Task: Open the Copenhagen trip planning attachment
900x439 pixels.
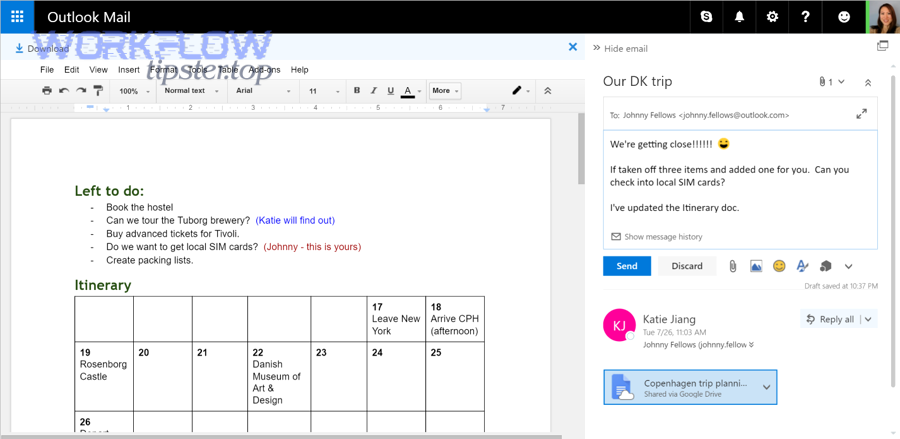Action: 681,387
